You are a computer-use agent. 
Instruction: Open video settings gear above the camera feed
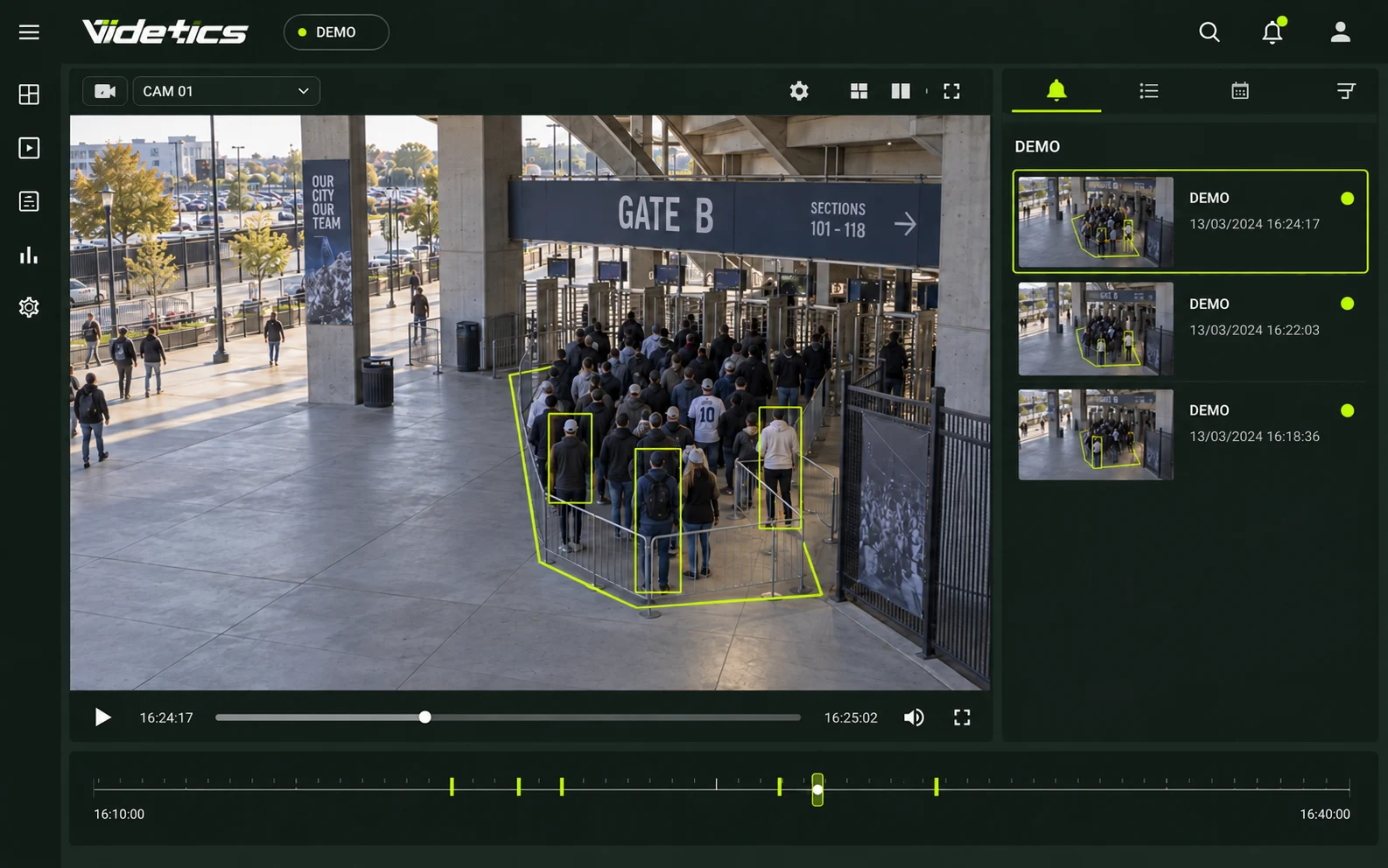pyautogui.click(x=799, y=91)
